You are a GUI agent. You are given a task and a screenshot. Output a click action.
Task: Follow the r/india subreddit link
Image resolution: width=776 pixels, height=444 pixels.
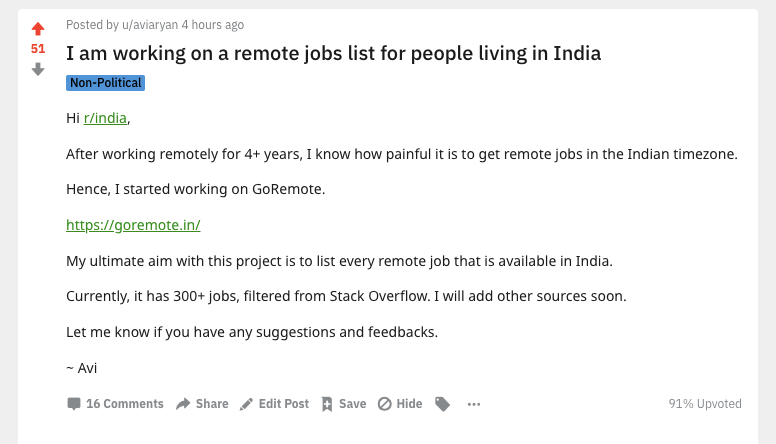[x=105, y=118]
